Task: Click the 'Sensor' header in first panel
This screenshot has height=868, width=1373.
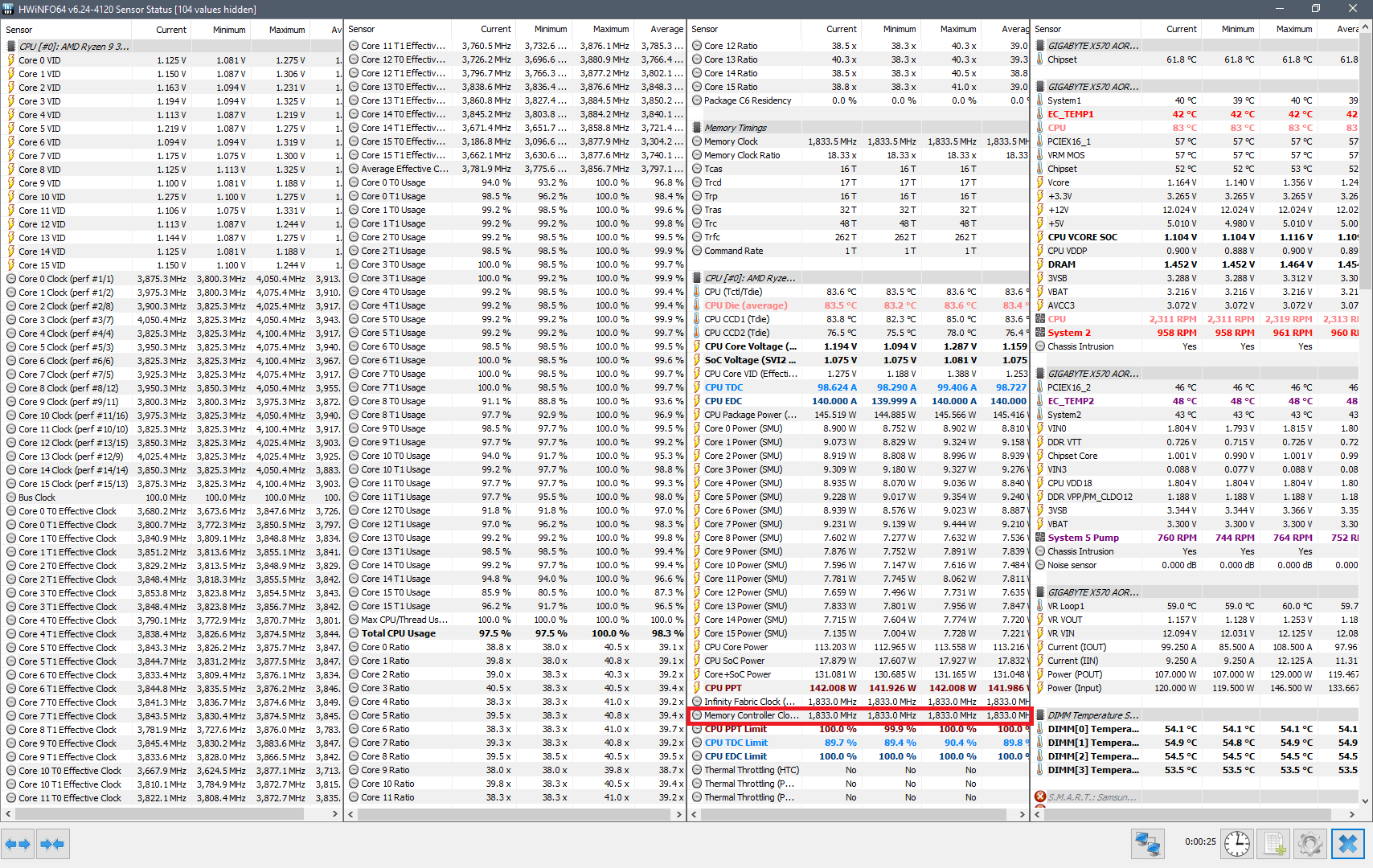Action: point(19,30)
